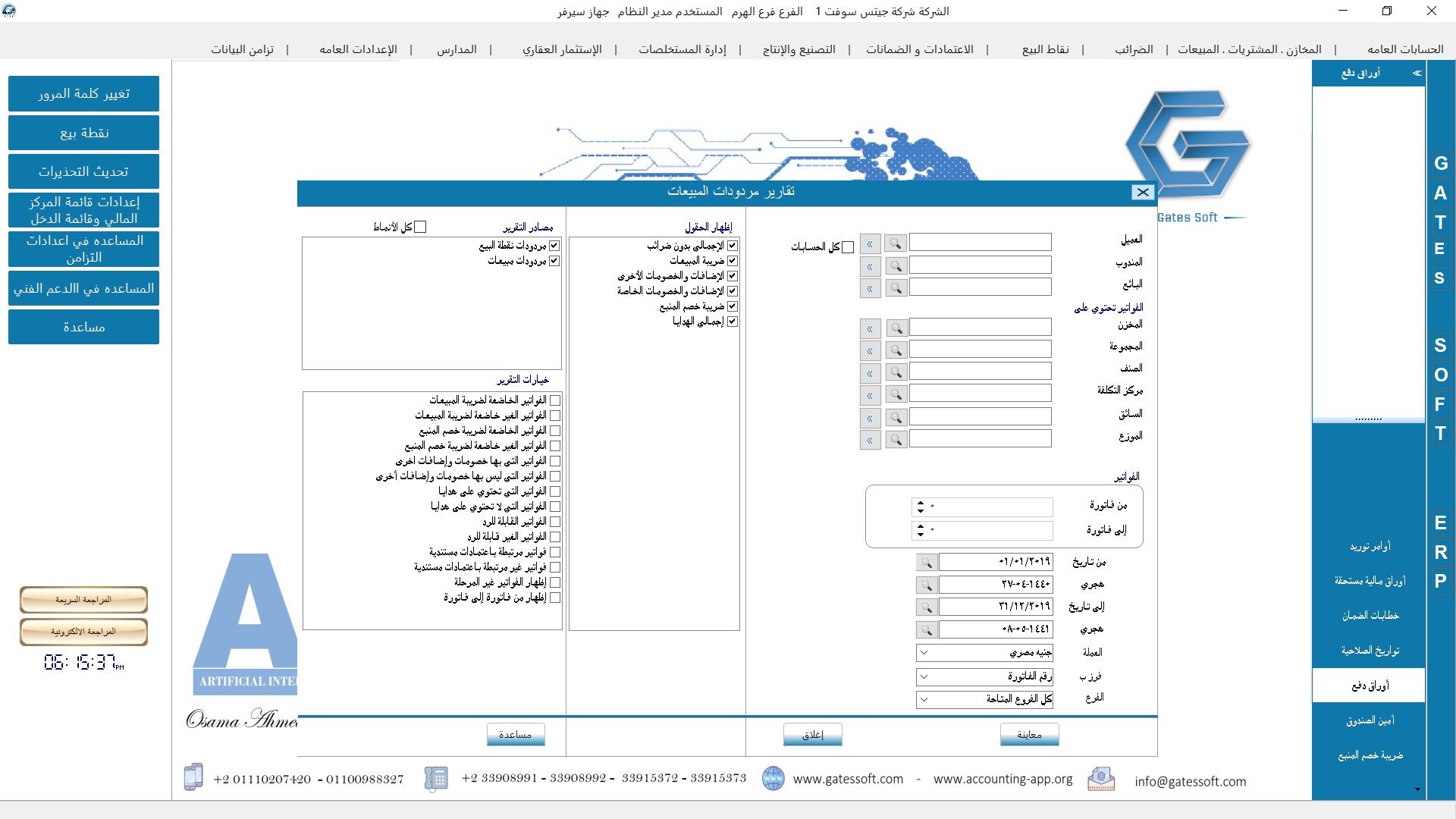Click the double-arrow button for الصنف row
This screenshot has width=1456, height=819.
click(x=870, y=373)
